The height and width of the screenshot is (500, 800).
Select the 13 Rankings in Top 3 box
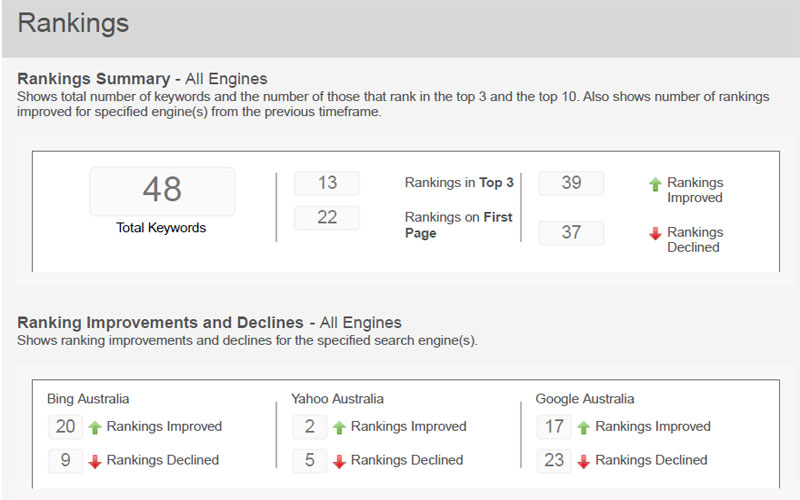point(327,183)
